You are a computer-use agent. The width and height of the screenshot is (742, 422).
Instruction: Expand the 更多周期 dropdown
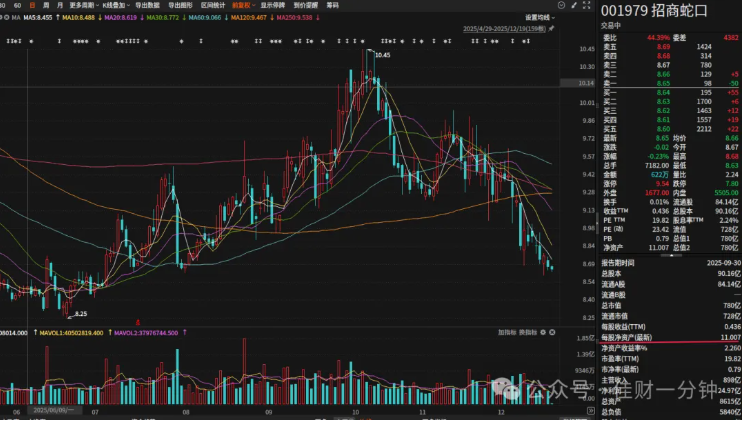[84, 5]
